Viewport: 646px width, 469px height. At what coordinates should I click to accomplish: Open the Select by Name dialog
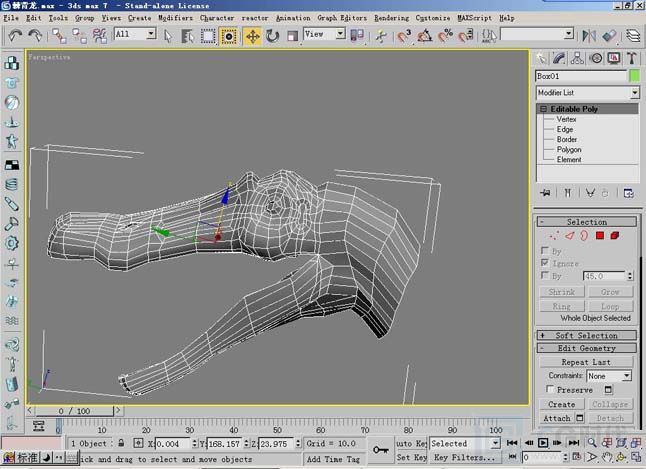point(188,36)
